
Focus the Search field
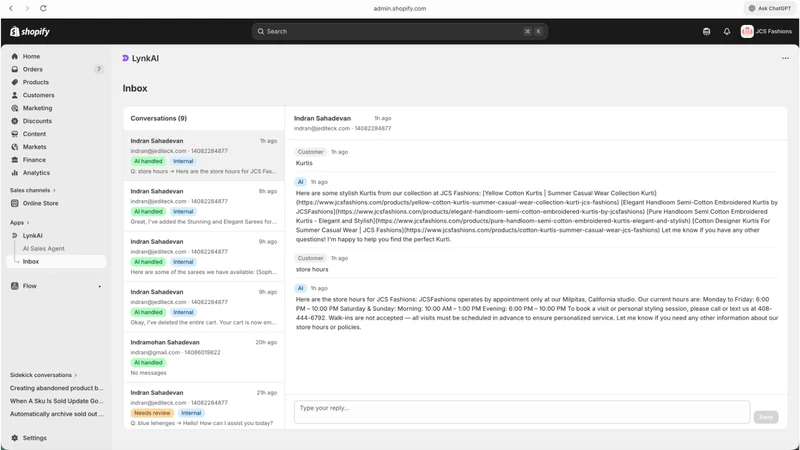(x=399, y=31)
